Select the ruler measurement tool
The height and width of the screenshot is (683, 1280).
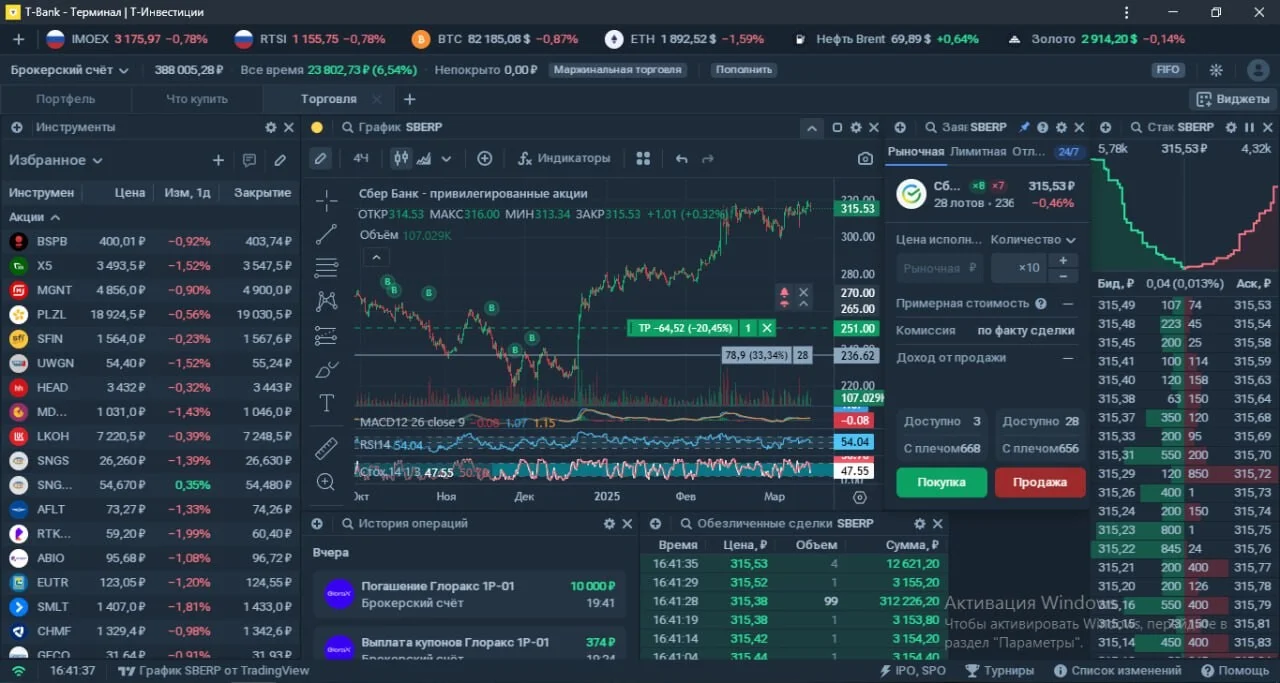326,448
